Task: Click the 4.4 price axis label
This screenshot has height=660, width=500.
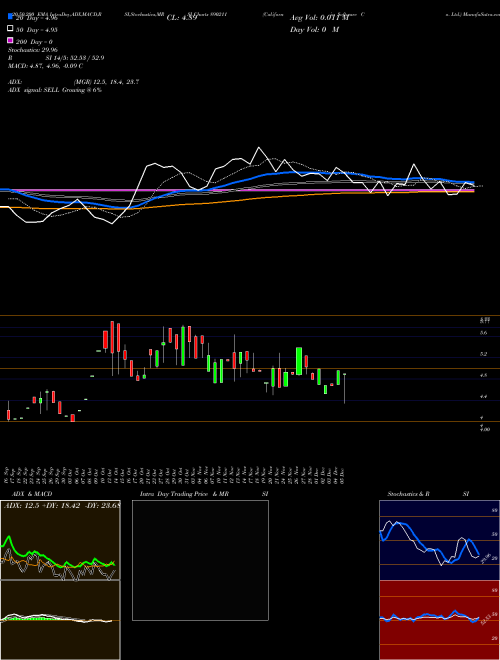Action: point(484,396)
